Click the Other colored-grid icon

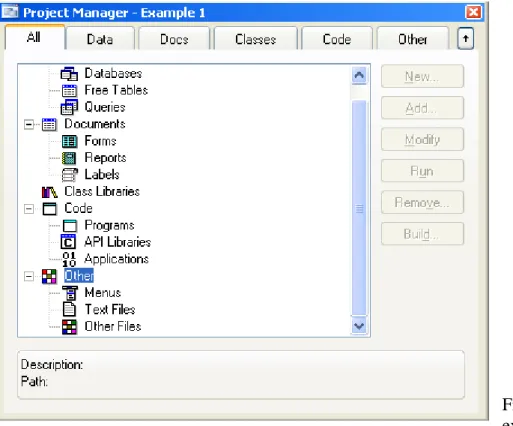click(49, 276)
